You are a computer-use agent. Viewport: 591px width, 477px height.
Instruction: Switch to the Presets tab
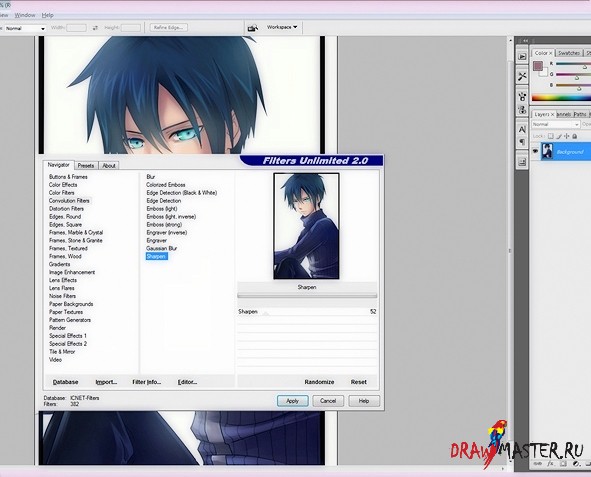[86, 165]
